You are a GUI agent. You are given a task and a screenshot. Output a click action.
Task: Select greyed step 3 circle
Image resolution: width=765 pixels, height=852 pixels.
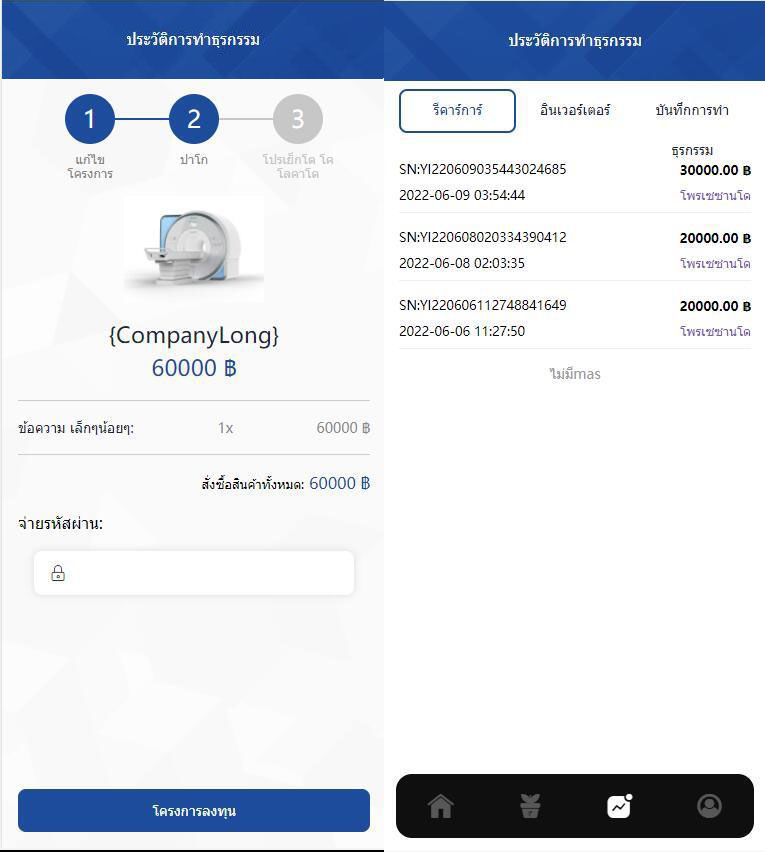pos(298,119)
